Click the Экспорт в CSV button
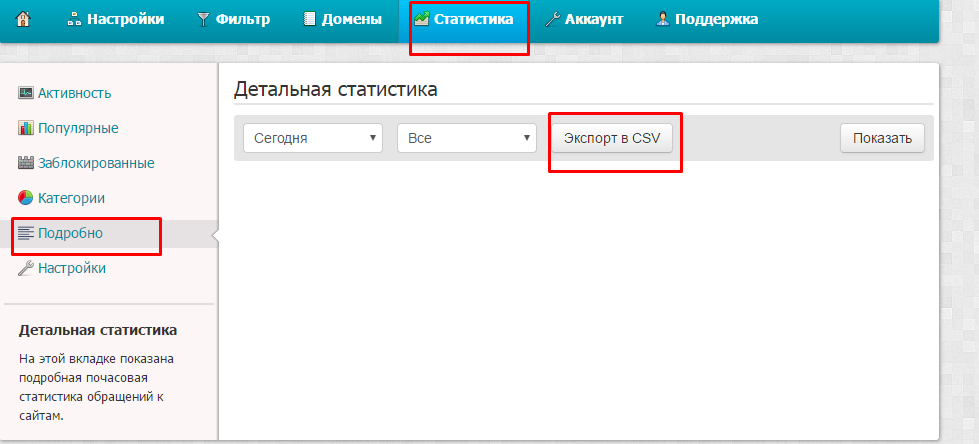The height and width of the screenshot is (444, 979). pyautogui.click(x=612, y=138)
